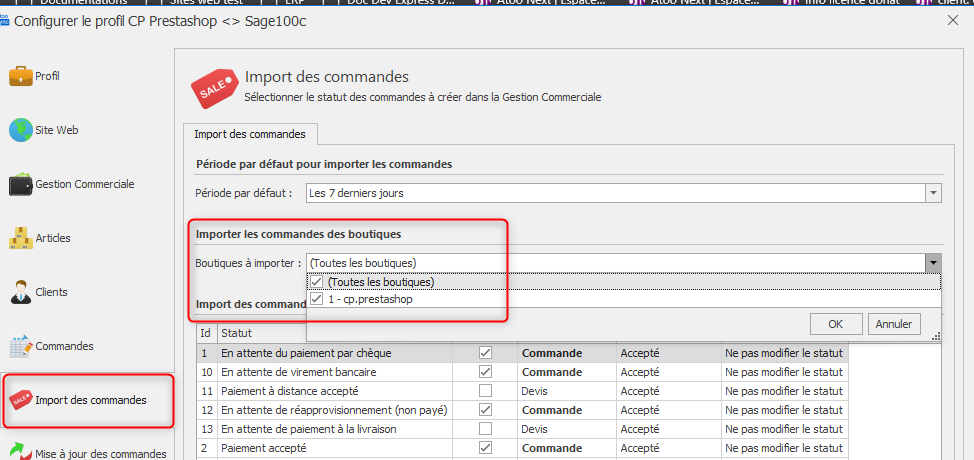The width and height of the screenshot is (974, 460).
Task: Click Ne pas modifier le statut in chèque row
Action: [x=785, y=353]
